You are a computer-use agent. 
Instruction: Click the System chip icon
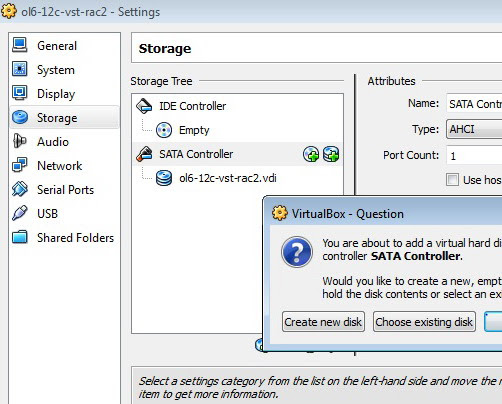coord(20,69)
